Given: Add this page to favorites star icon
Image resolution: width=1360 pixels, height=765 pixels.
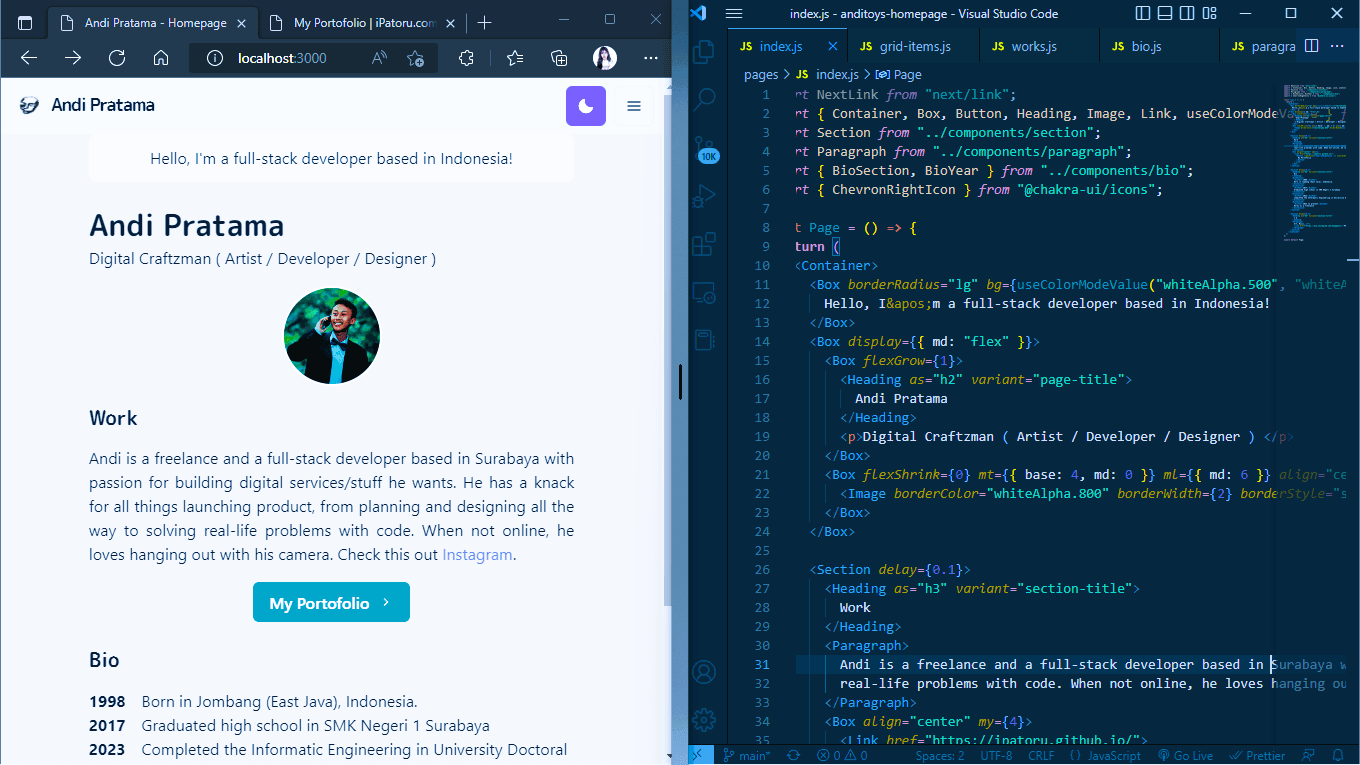Looking at the screenshot, I should pyautogui.click(x=415, y=58).
